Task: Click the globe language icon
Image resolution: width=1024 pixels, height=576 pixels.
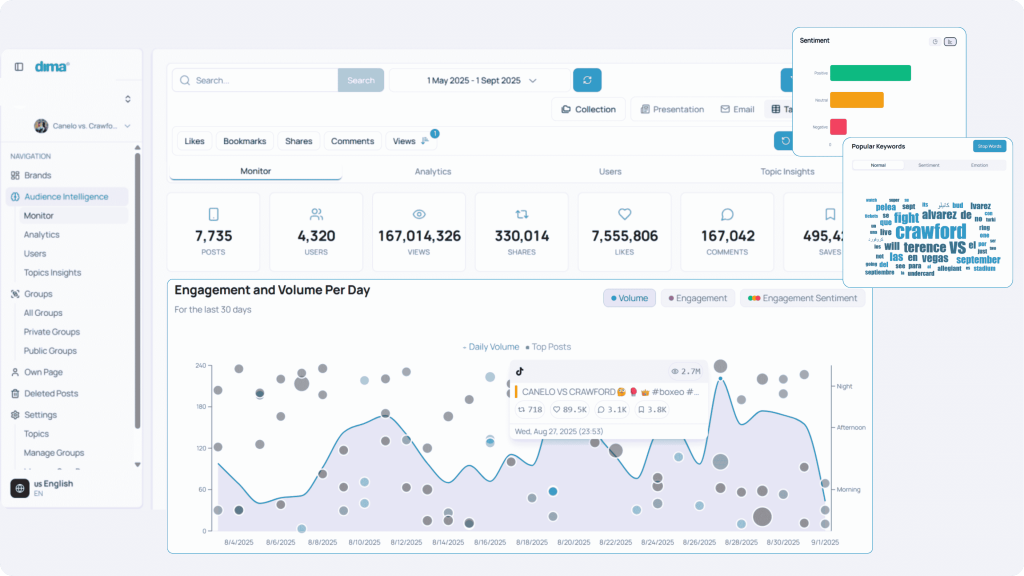Action: click(19, 488)
